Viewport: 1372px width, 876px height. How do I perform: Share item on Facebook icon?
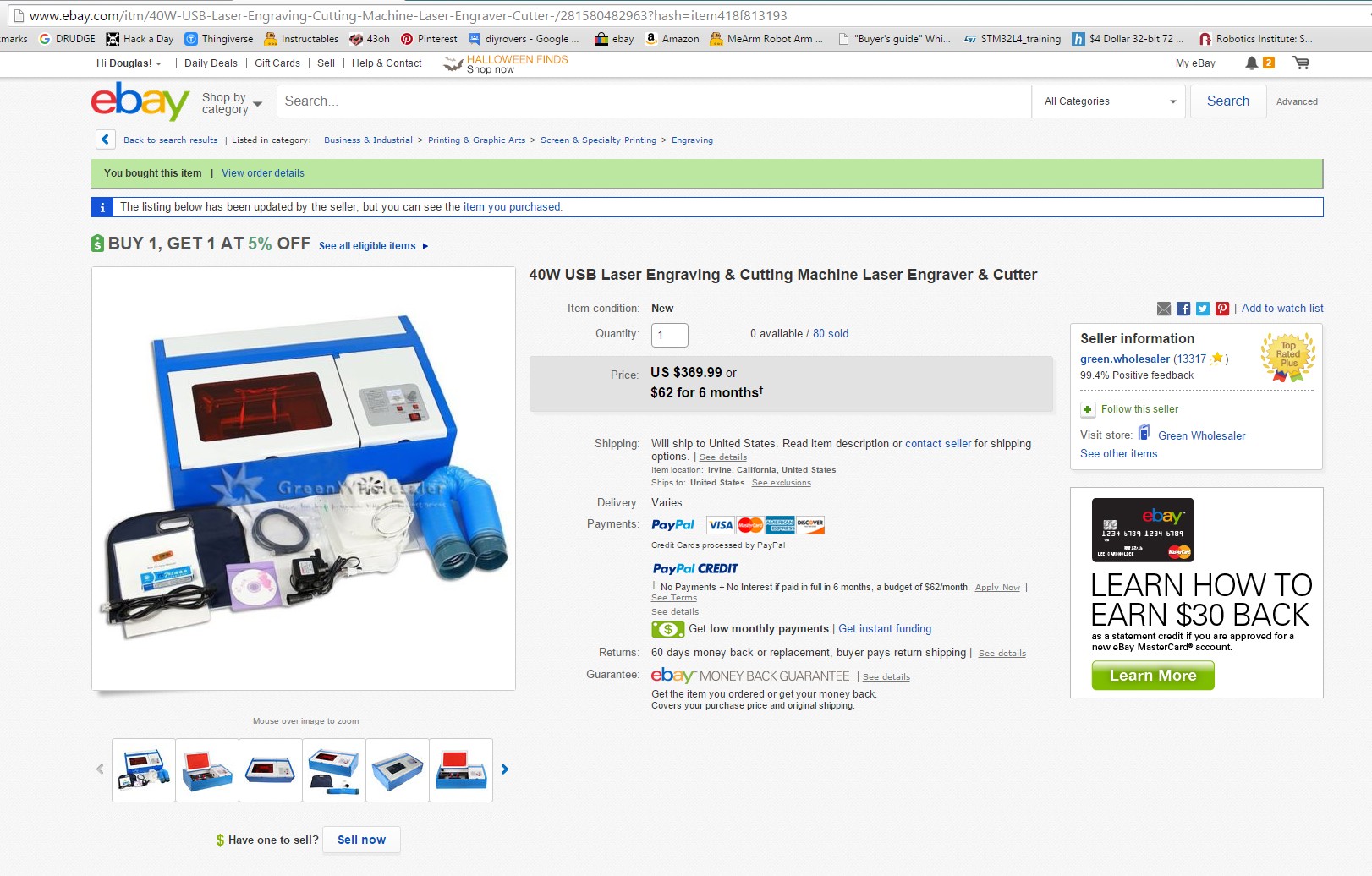click(1183, 309)
